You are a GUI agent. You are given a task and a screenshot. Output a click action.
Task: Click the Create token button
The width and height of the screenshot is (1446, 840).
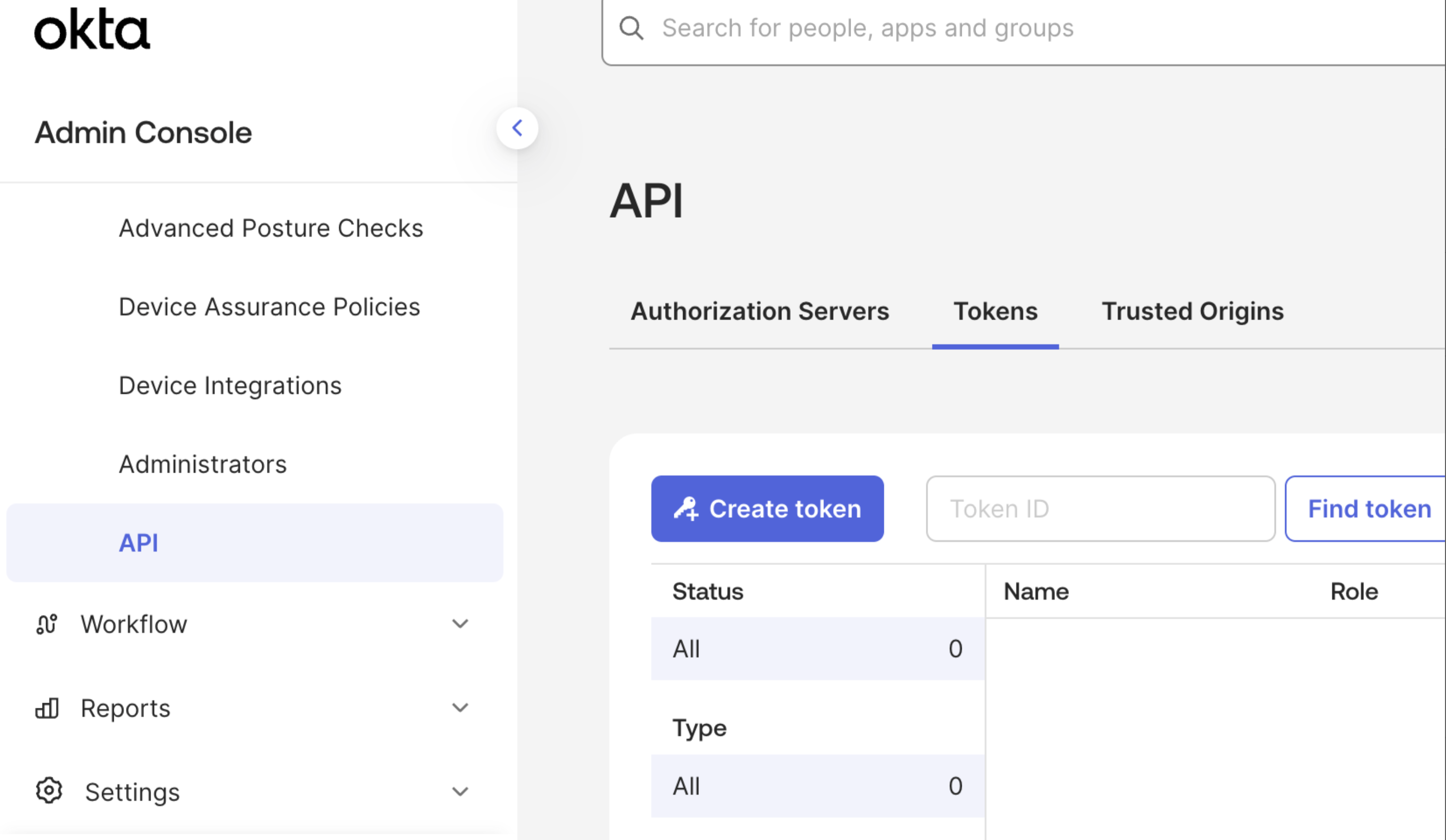(767, 509)
